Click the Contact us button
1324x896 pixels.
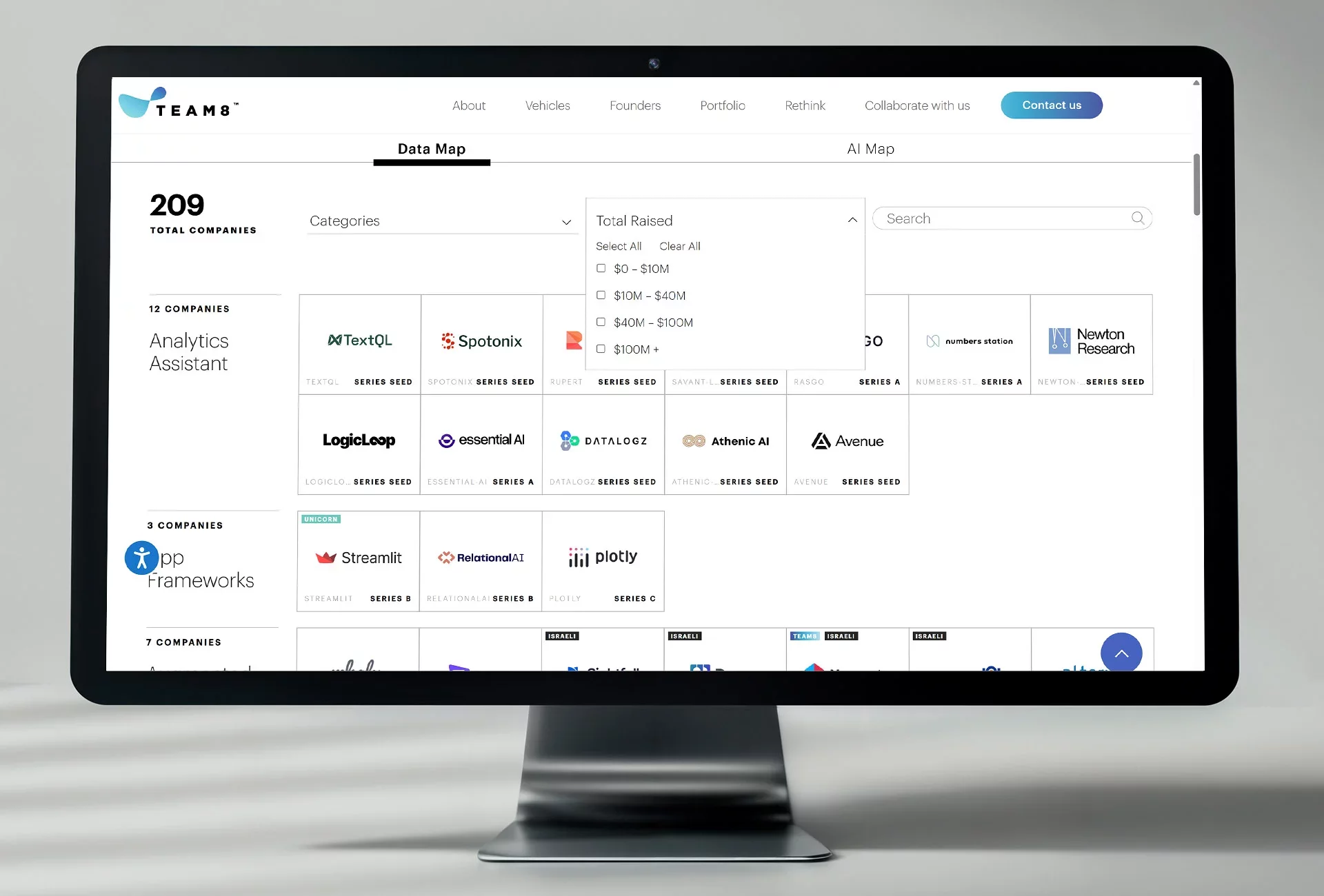pos(1051,105)
